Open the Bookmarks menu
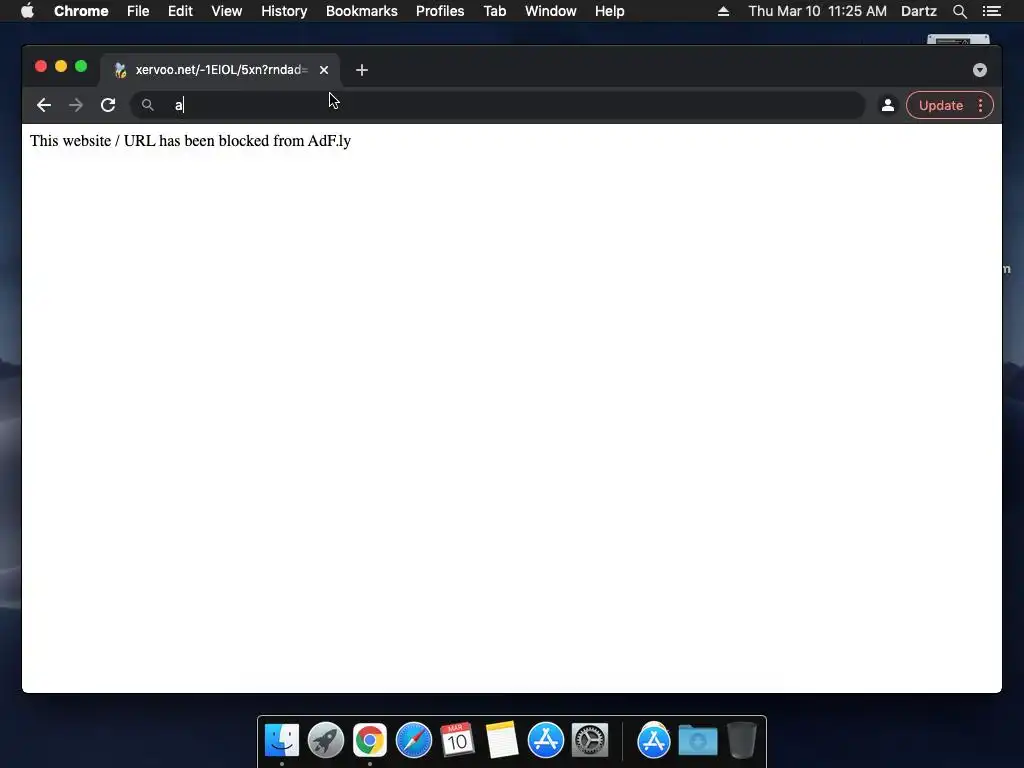The image size is (1024, 768). (x=362, y=11)
